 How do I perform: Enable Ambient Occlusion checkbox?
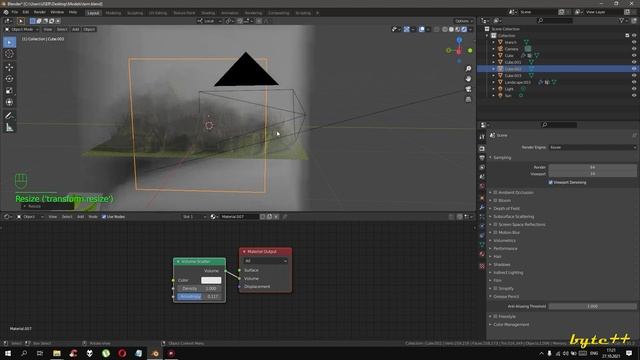(x=496, y=192)
